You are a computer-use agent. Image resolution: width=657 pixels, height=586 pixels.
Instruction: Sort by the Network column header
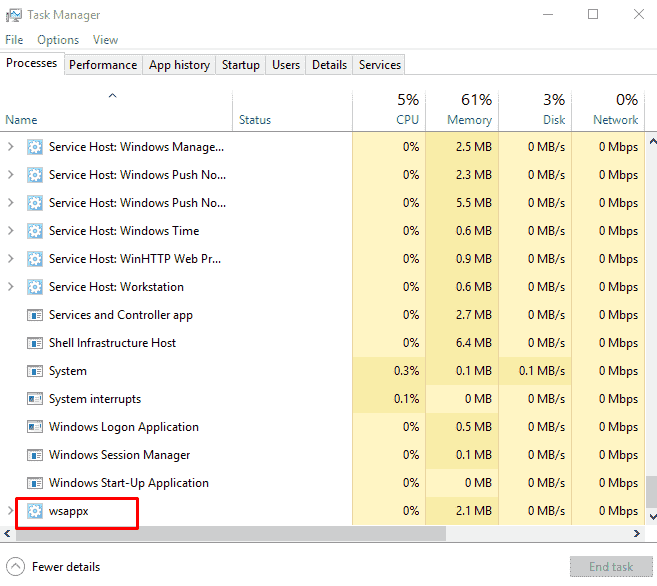608,110
